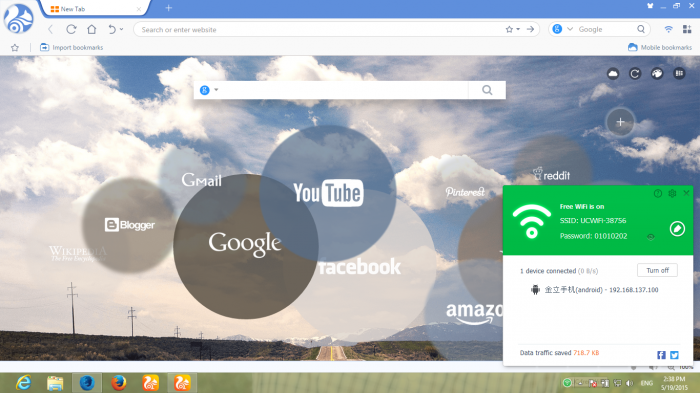700x393 pixels.
Task: Open the Blogger speed dial bubble
Action: 129,225
